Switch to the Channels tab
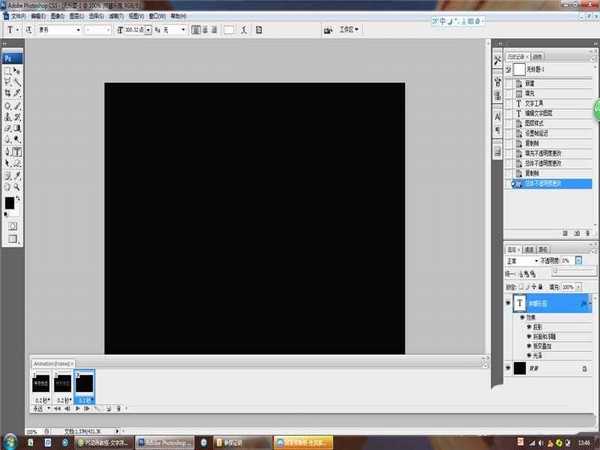Screen dimensions: 600x450 click(x=529, y=249)
